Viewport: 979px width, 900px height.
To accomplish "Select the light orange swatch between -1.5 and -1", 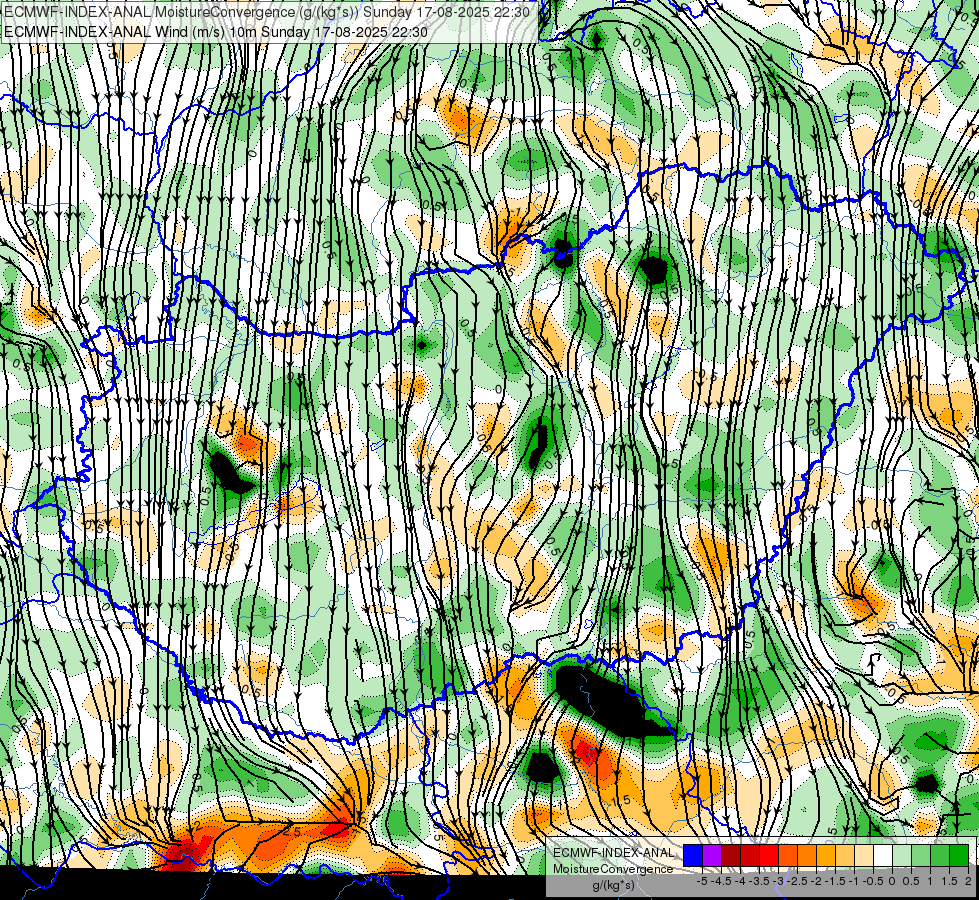I will coord(845,856).
